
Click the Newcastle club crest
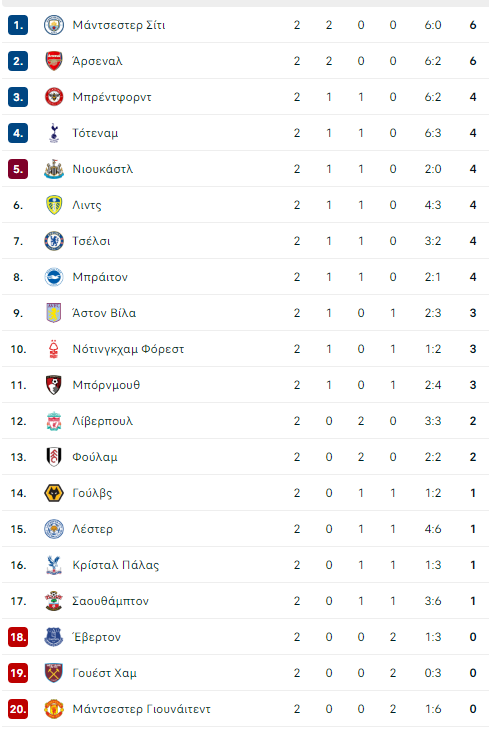point(54,169)
